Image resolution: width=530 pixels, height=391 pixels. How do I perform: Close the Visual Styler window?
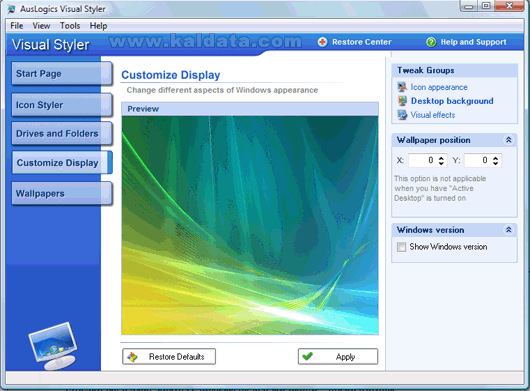[510, 5]
